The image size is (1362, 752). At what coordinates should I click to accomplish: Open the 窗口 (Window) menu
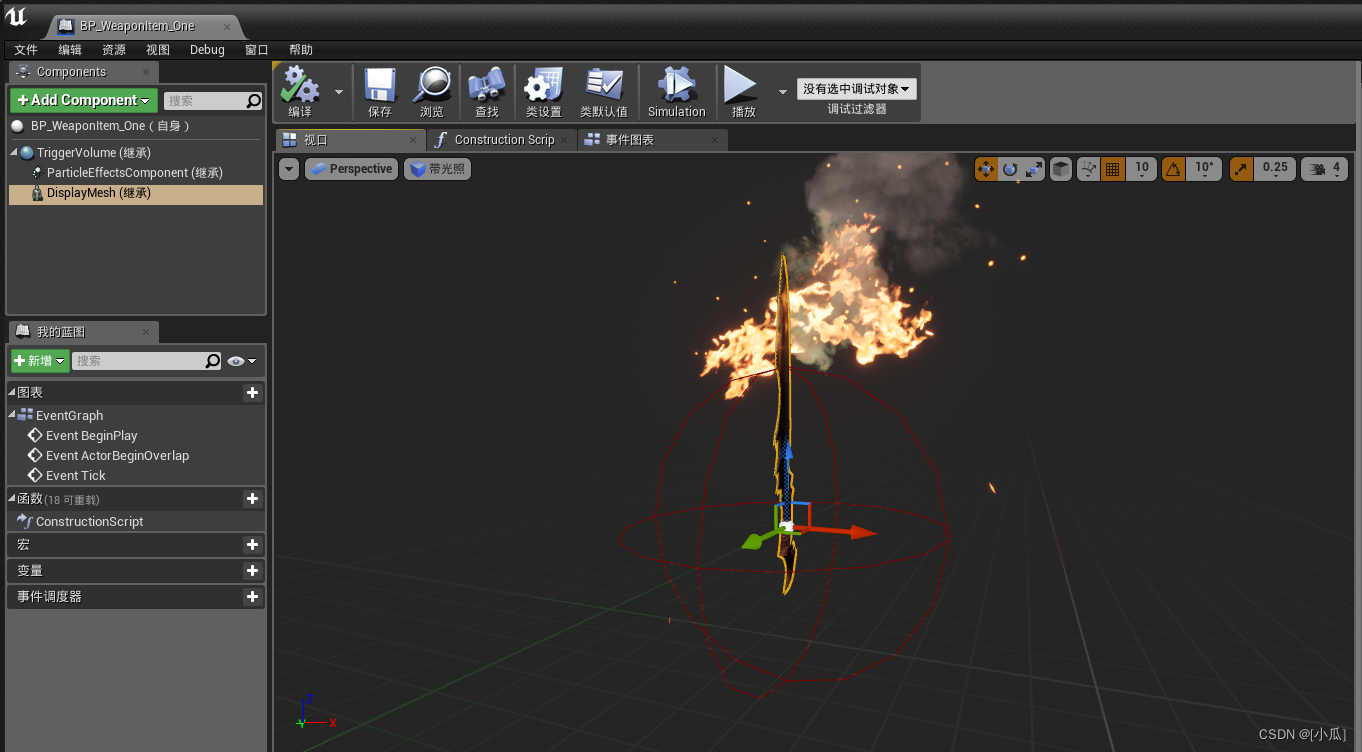[257, 50]
